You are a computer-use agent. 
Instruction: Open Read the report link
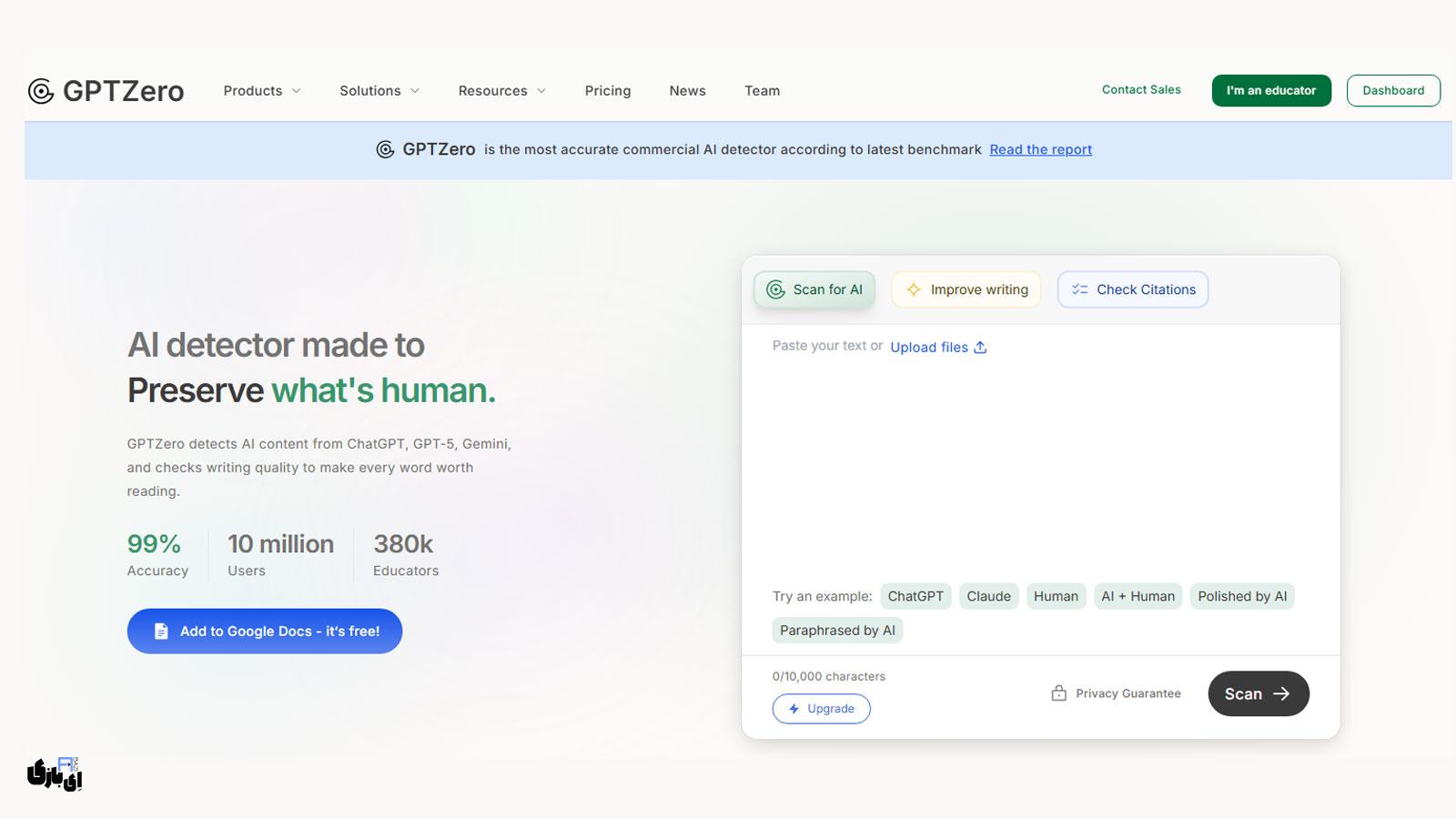coord(1040,149)
